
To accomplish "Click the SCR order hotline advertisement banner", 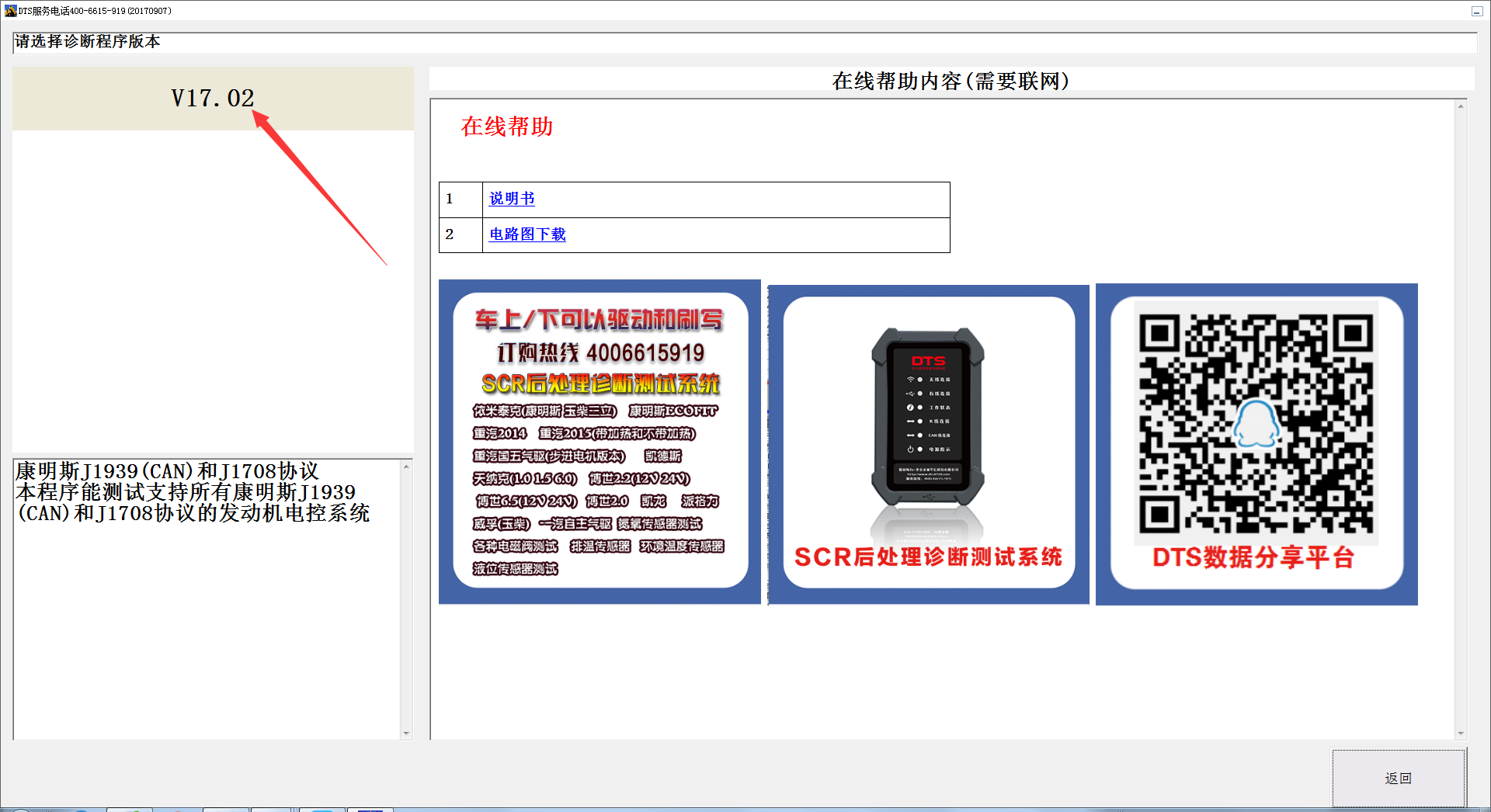I will [x=600, y=442].
